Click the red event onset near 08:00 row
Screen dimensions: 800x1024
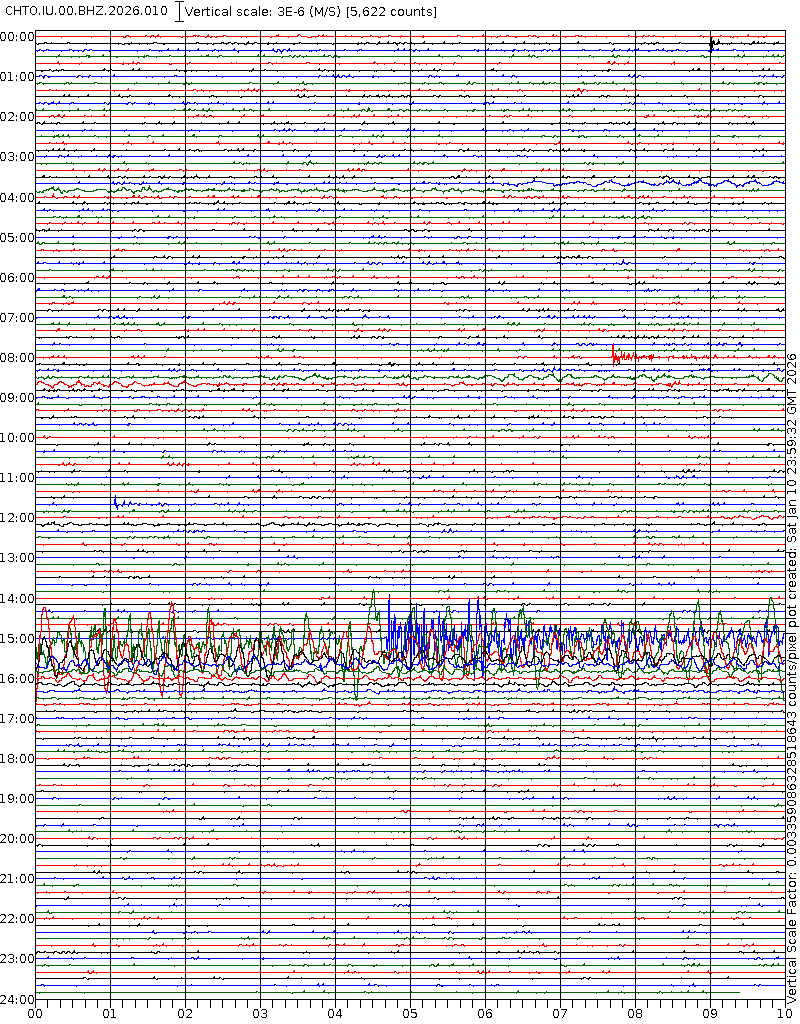coord(613,352)
